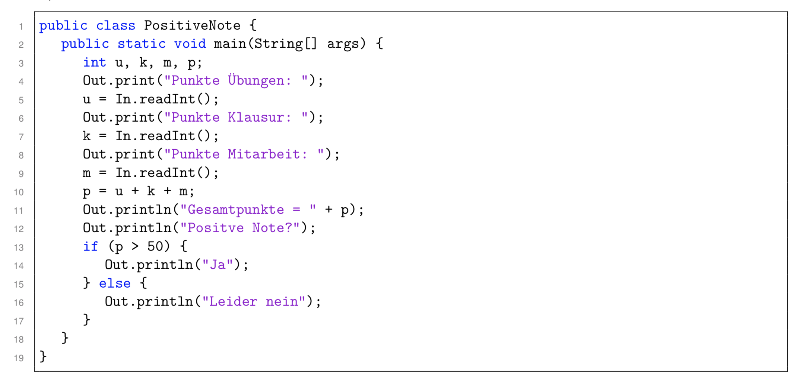Click the p = u + k + m expression
800x384 pixels.
pos(139,191)
